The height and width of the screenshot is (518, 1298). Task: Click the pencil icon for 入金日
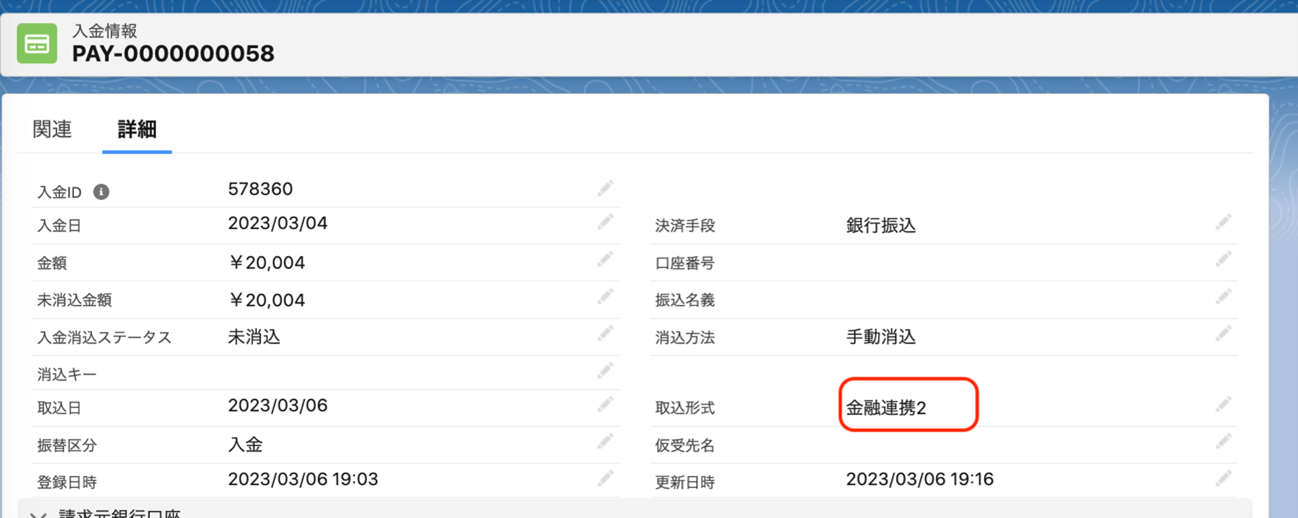tap(605, 223)
